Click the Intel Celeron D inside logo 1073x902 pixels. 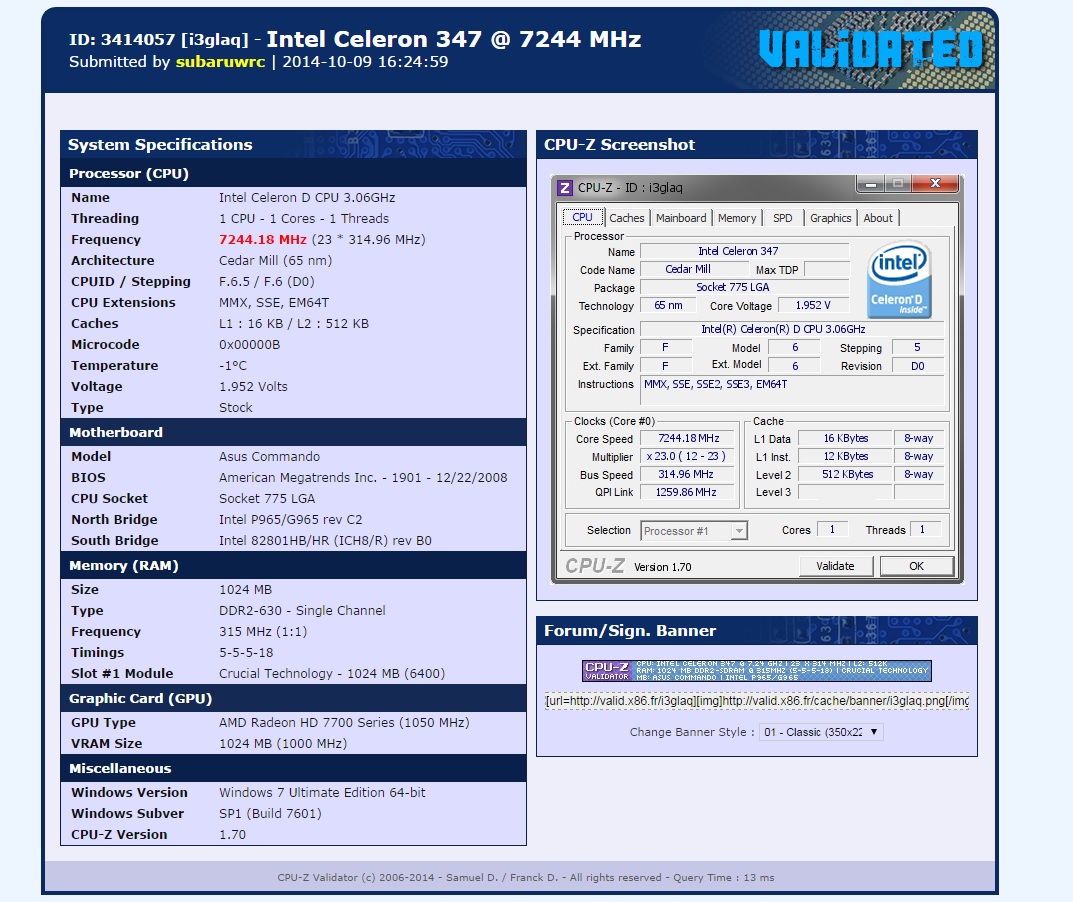point(899,279)
